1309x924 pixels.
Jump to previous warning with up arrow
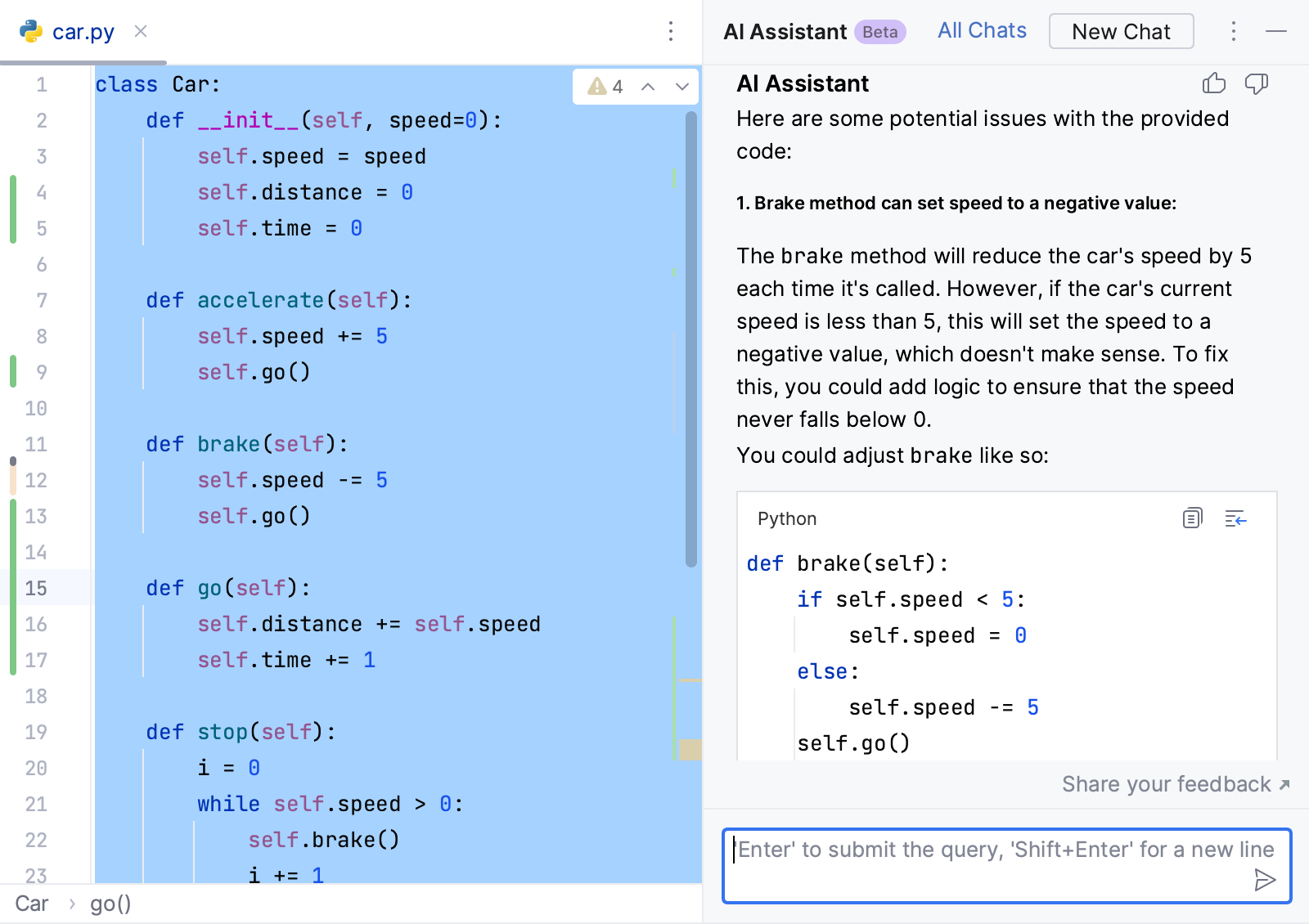[649, 86]
